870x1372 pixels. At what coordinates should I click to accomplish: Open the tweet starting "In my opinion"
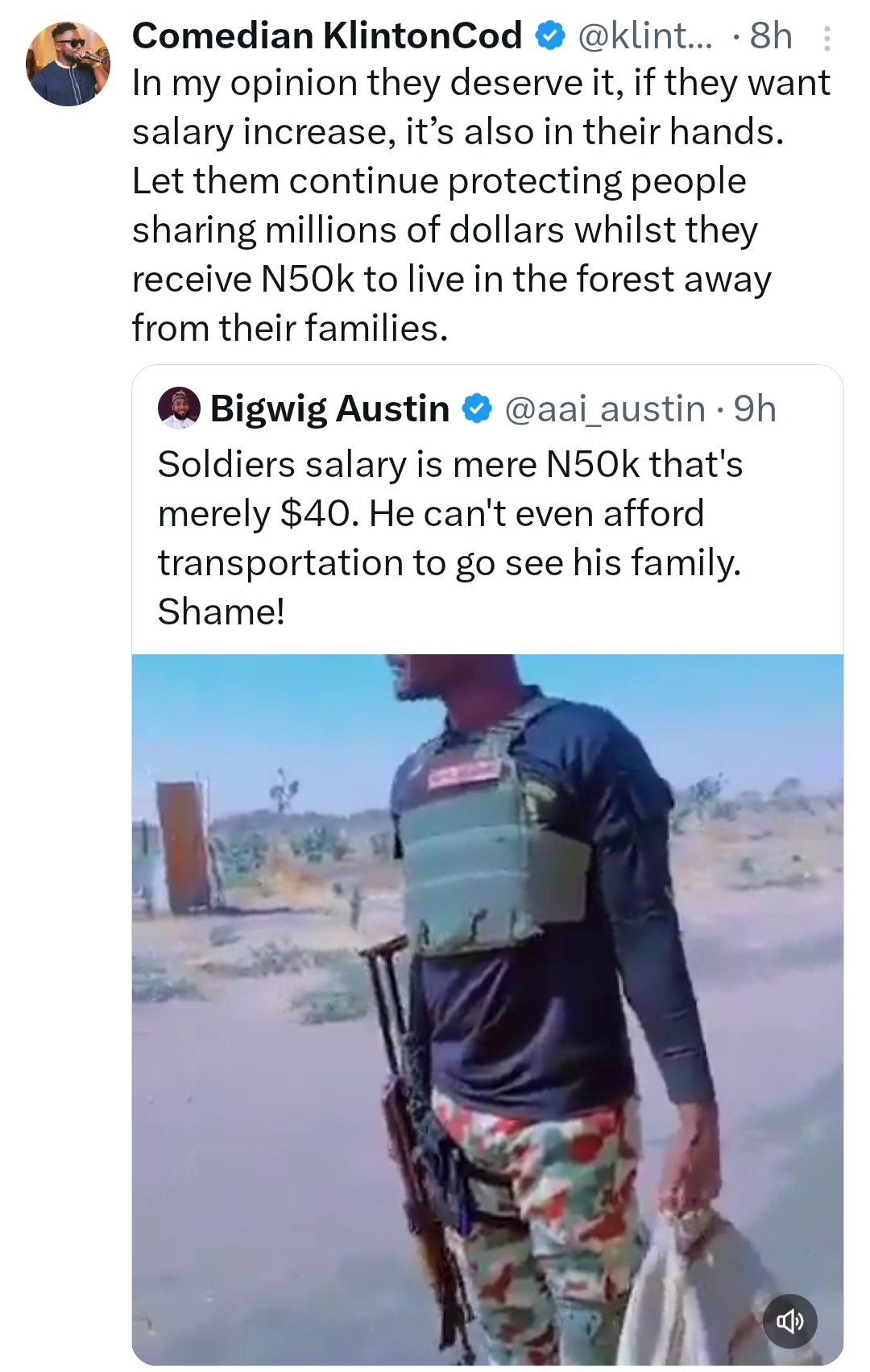(480, 84)
